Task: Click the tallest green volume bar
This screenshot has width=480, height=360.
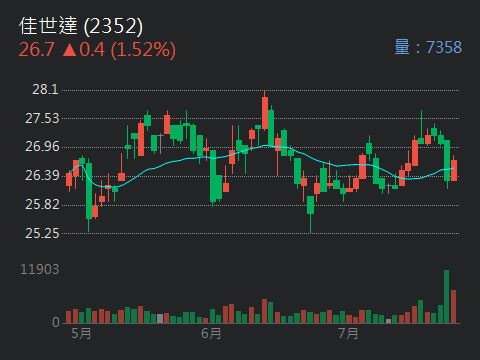Action: tap(447, 297)
